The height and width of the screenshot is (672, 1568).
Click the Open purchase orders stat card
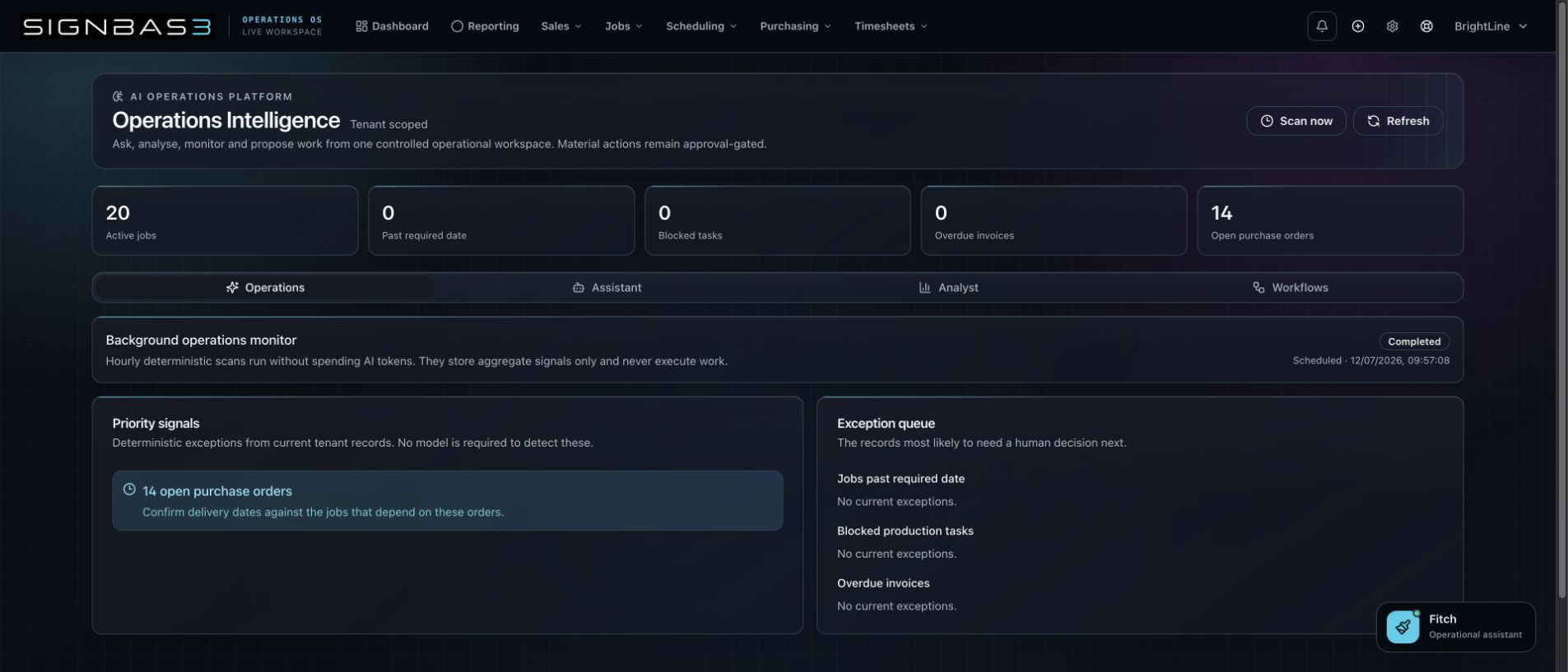1330,220
